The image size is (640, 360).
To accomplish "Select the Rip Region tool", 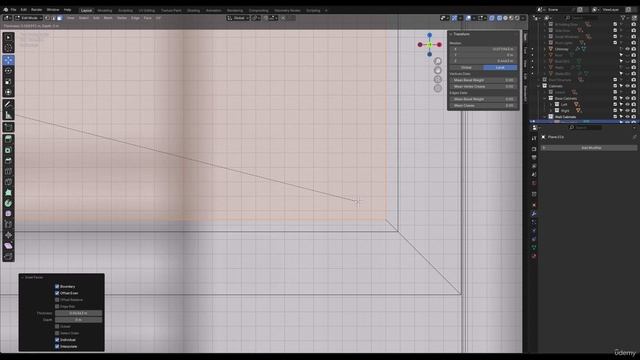I will tap(8, 256).
